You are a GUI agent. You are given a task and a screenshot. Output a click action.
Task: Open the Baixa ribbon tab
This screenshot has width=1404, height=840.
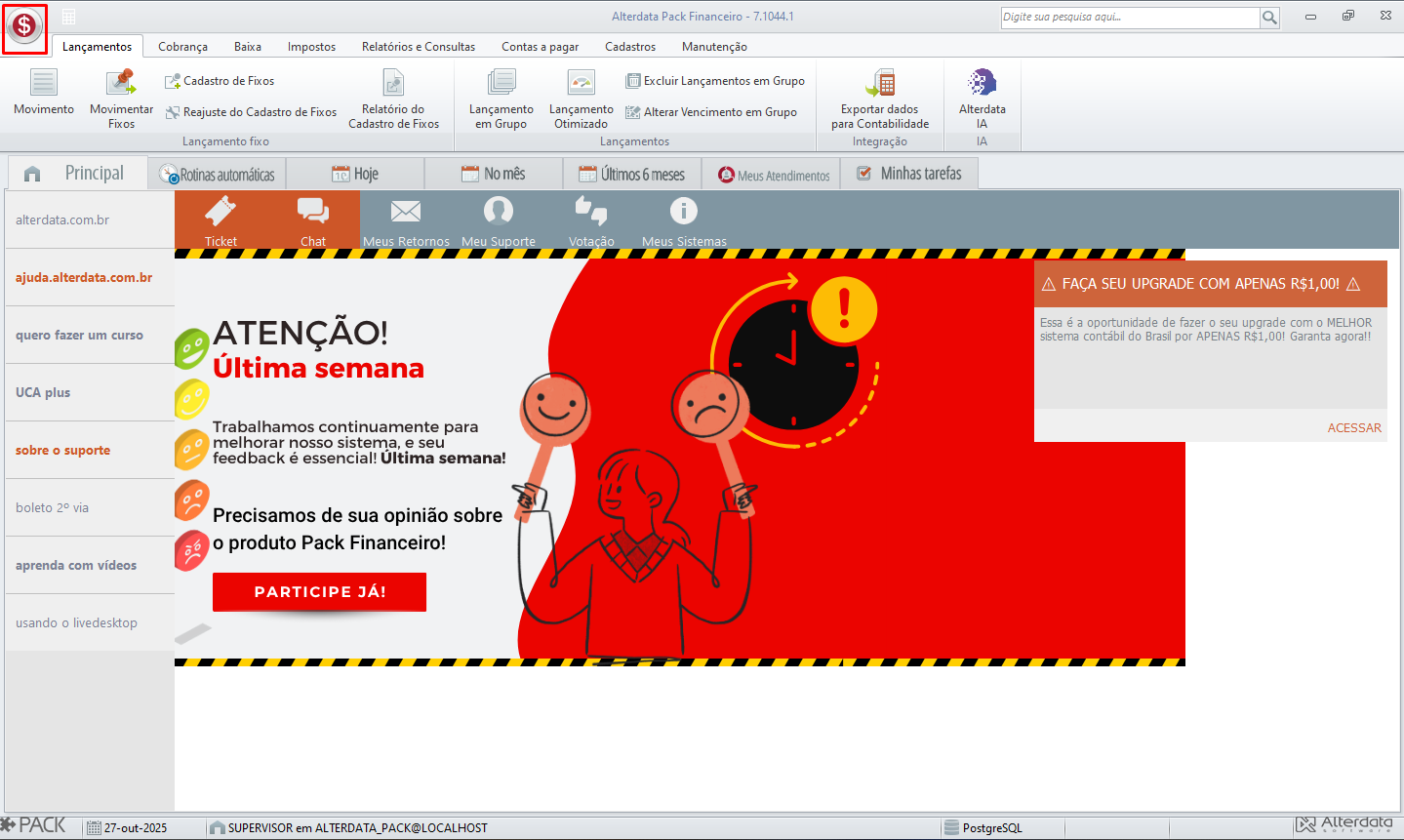click(248, 47)
